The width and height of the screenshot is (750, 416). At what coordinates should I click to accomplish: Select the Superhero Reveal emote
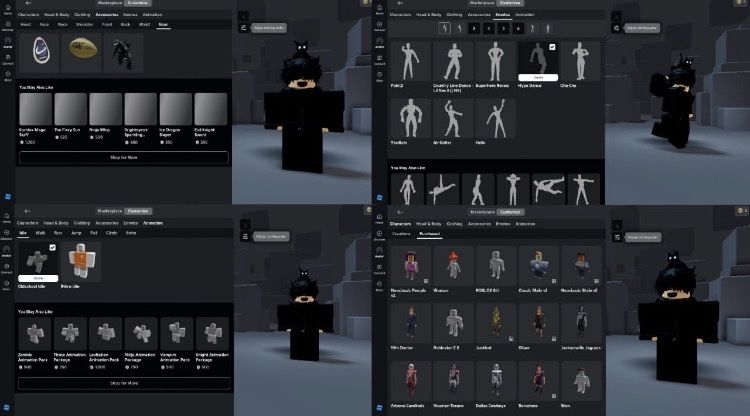tap(496, 64)
